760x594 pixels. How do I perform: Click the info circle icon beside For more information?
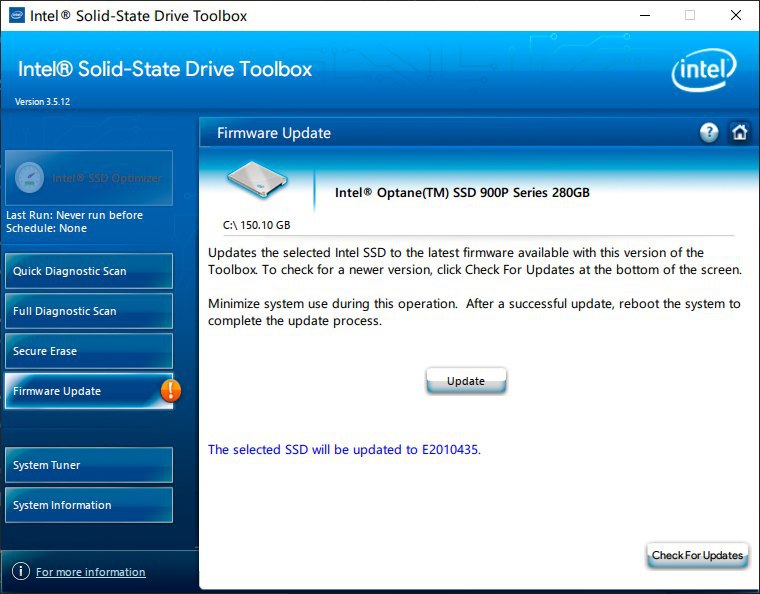21,571
